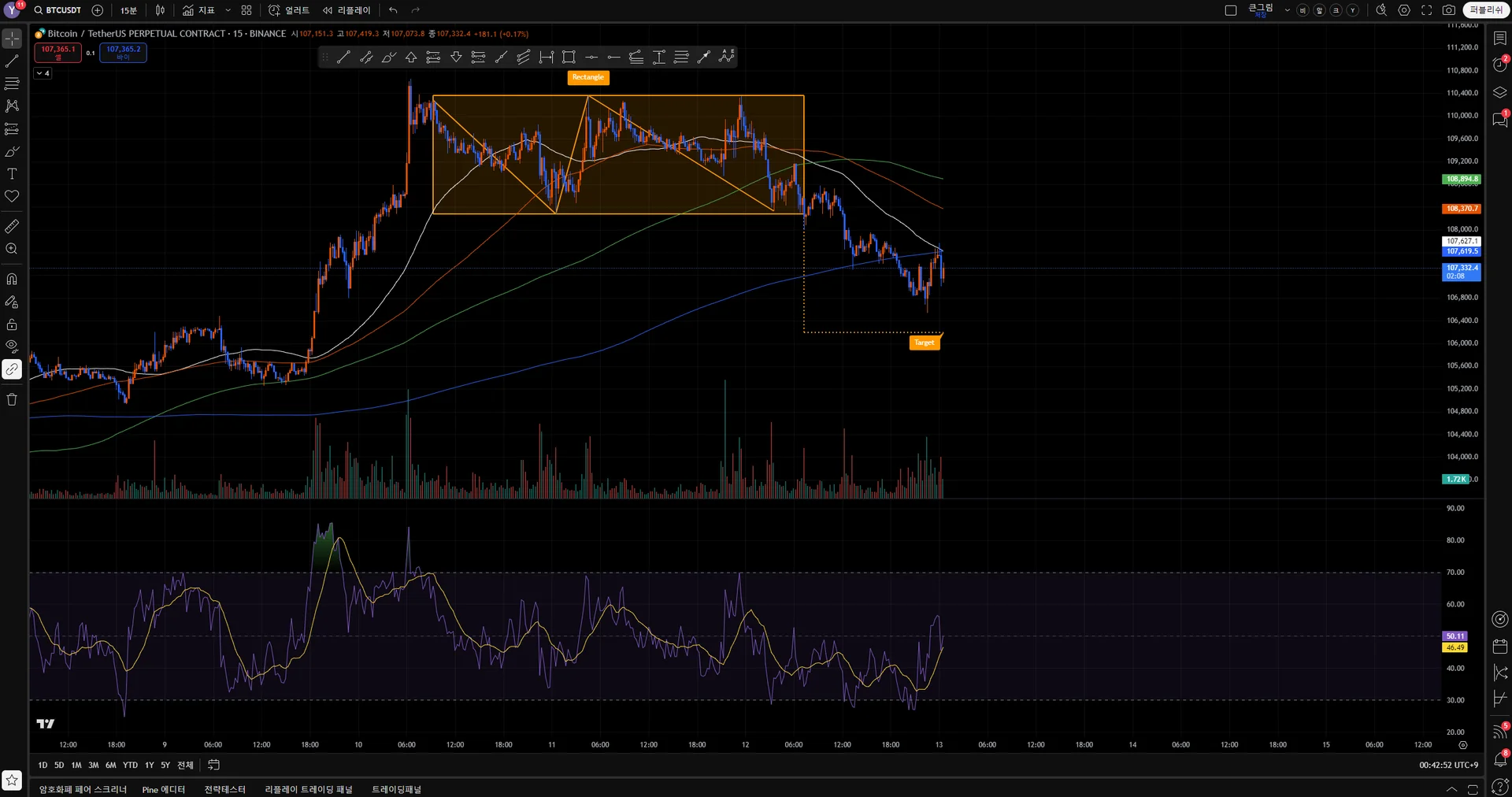Open the BTCUSDT symbol search

pyautogui.click(x=57, y=10)
